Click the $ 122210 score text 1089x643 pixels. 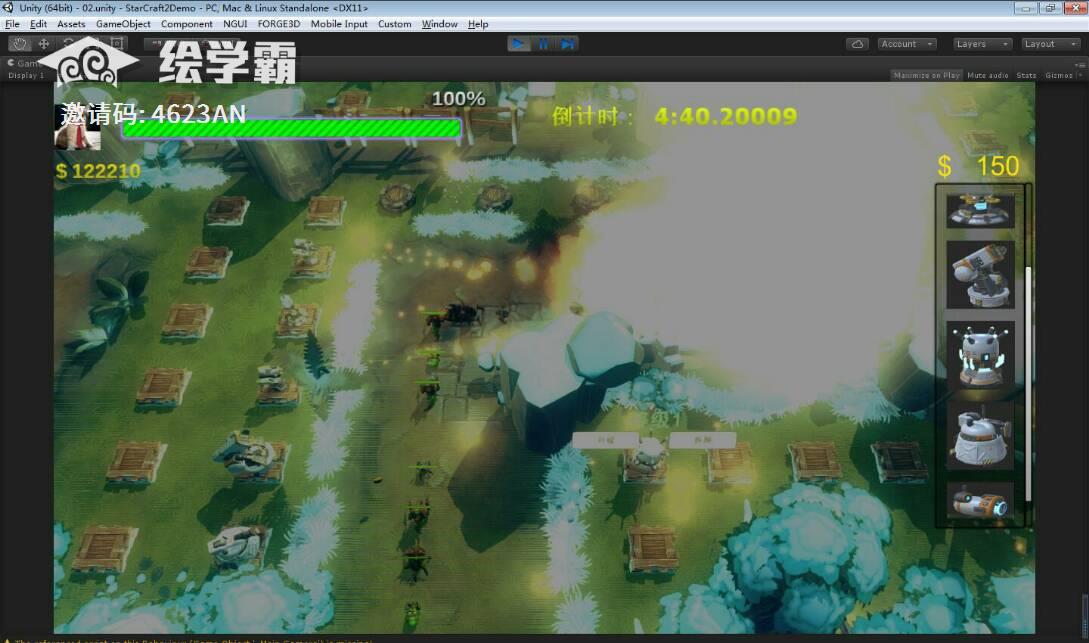point(98,171)
